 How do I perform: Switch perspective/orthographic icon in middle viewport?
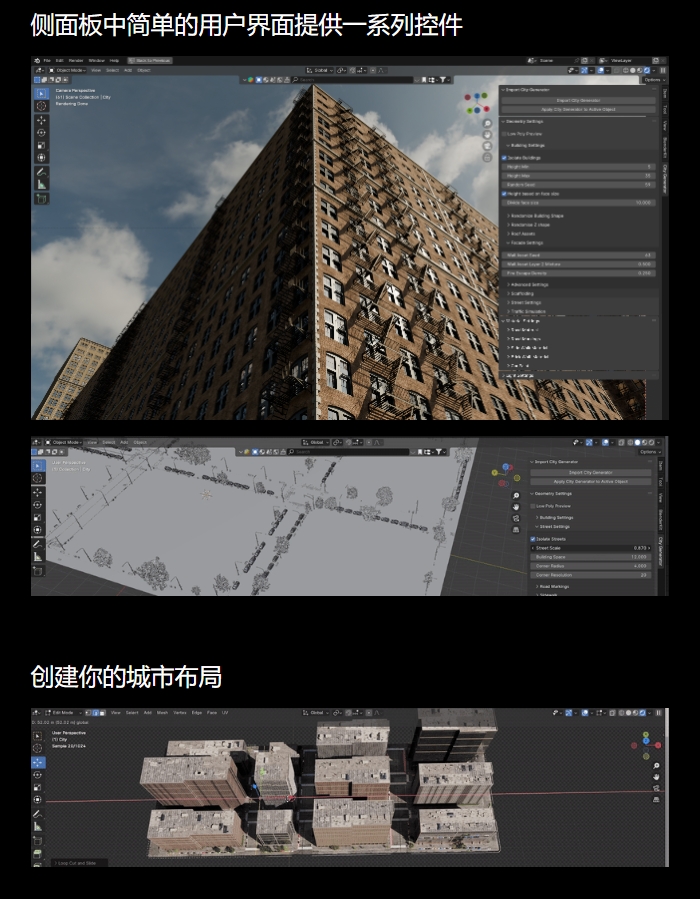click(x=516, y=529)
